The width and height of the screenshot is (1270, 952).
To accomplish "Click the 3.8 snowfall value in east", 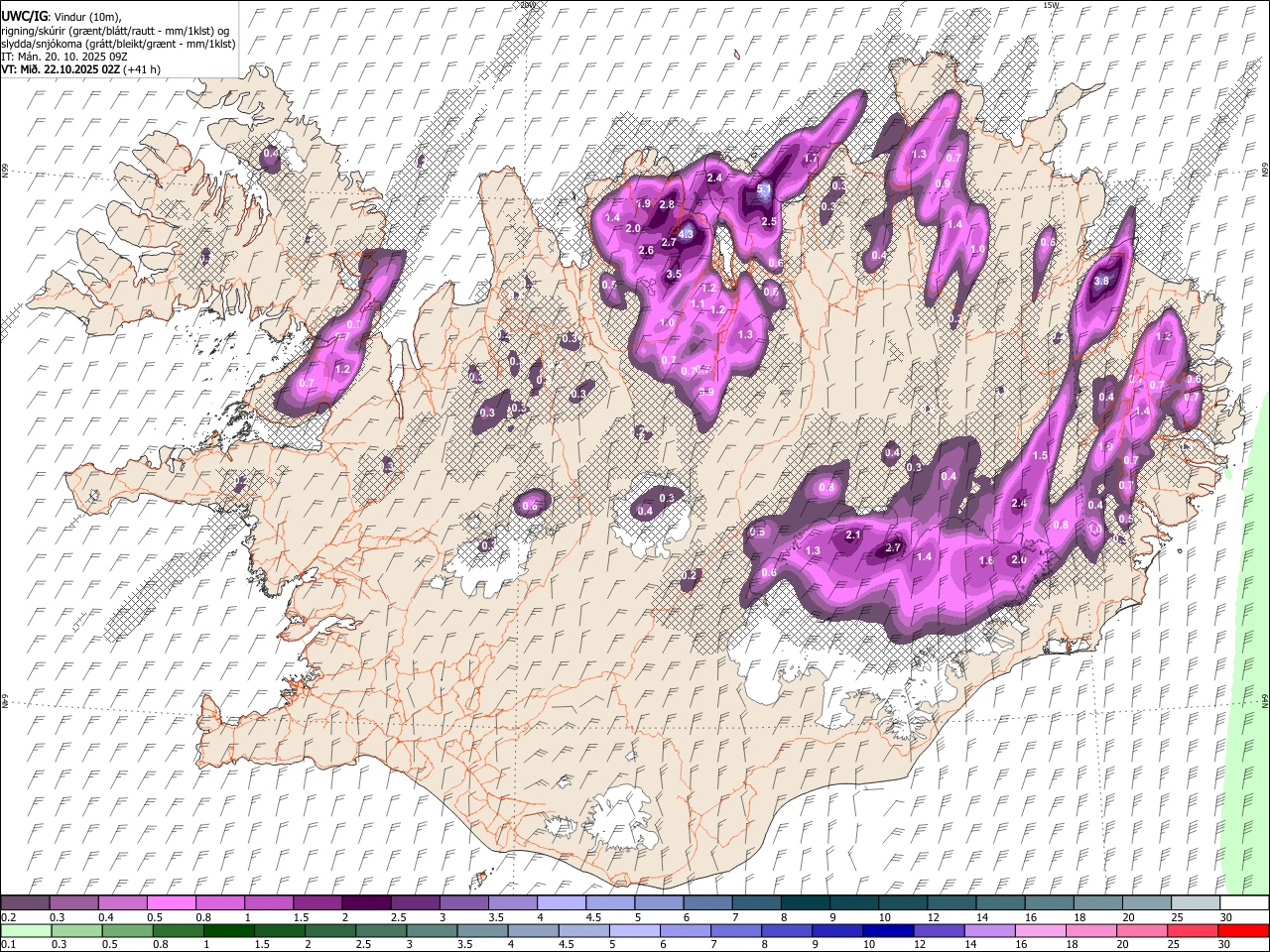I will (x=1101, y=282).
